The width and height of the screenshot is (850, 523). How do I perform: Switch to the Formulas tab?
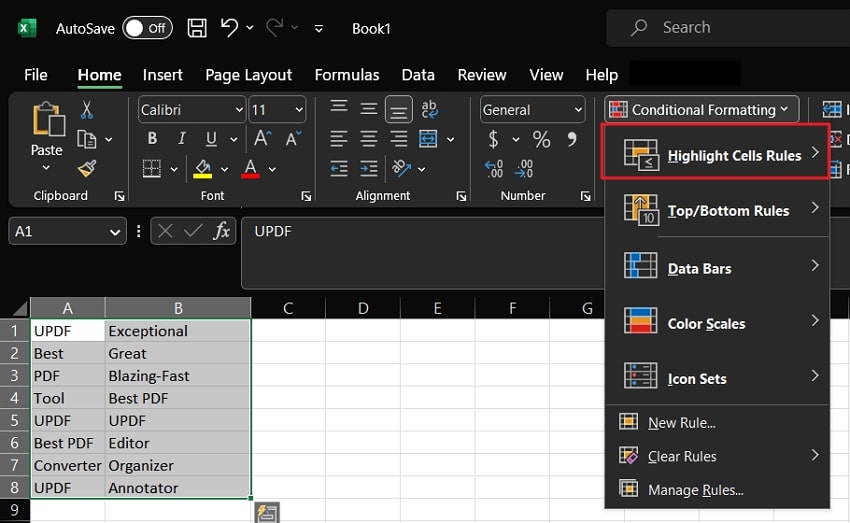(x=347, y=75)
